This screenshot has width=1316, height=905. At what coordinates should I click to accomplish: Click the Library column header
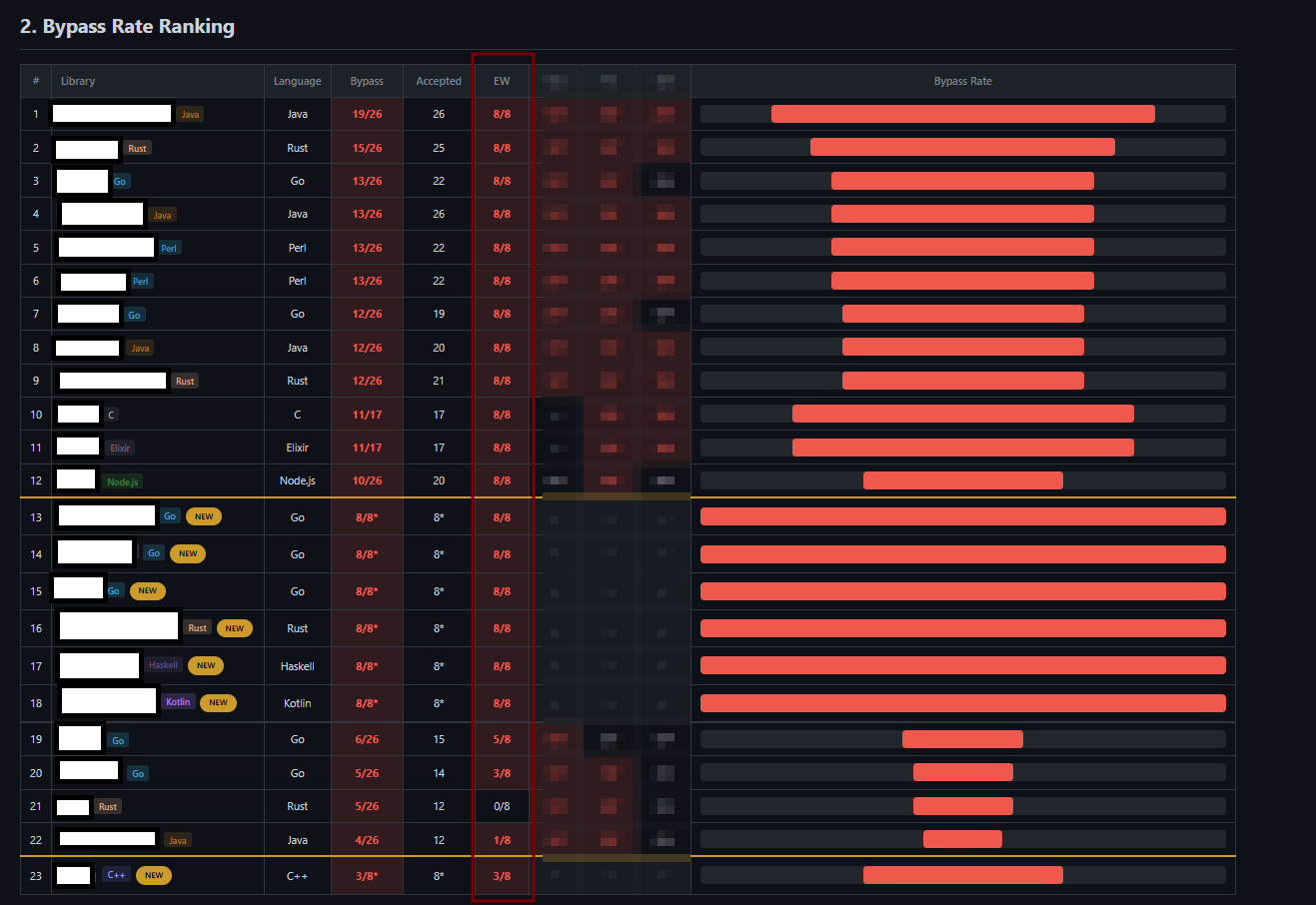[78, 81]
